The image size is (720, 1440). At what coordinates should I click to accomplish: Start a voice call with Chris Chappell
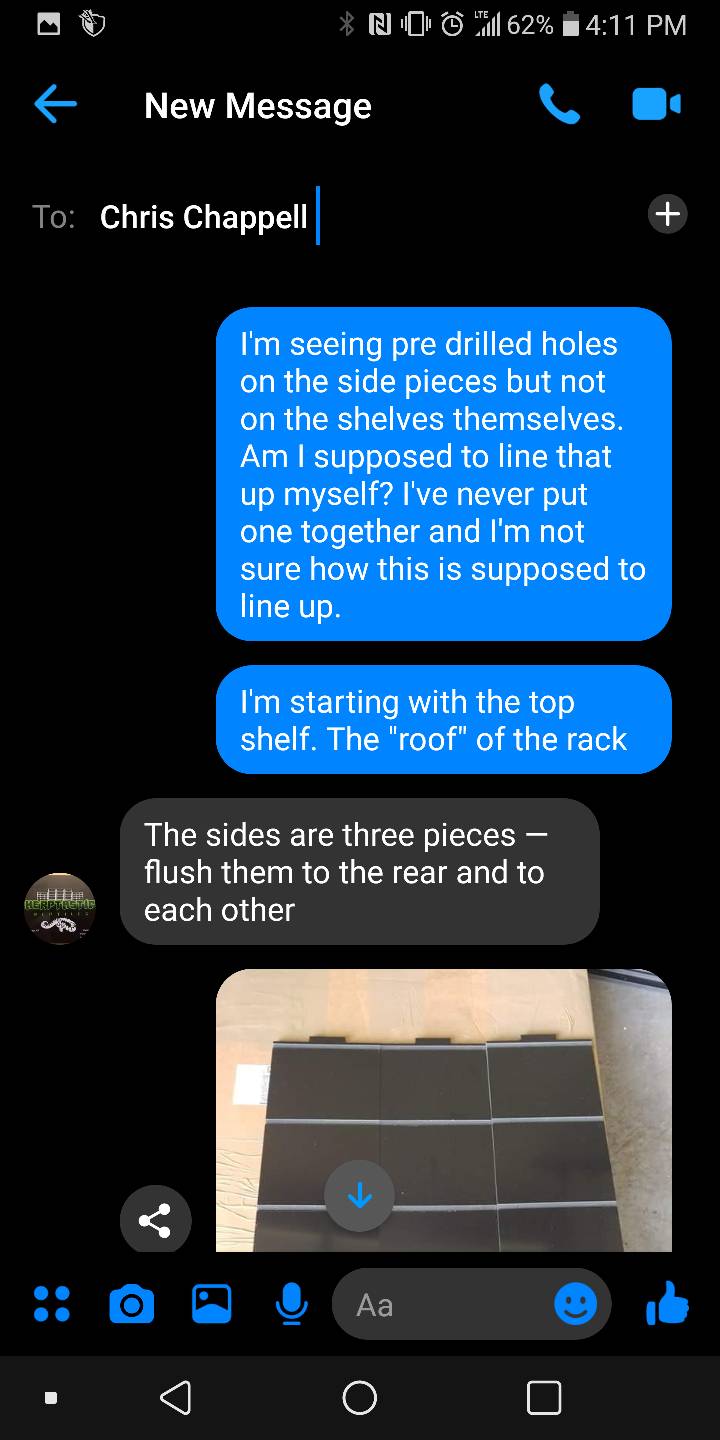click(559, 105)
